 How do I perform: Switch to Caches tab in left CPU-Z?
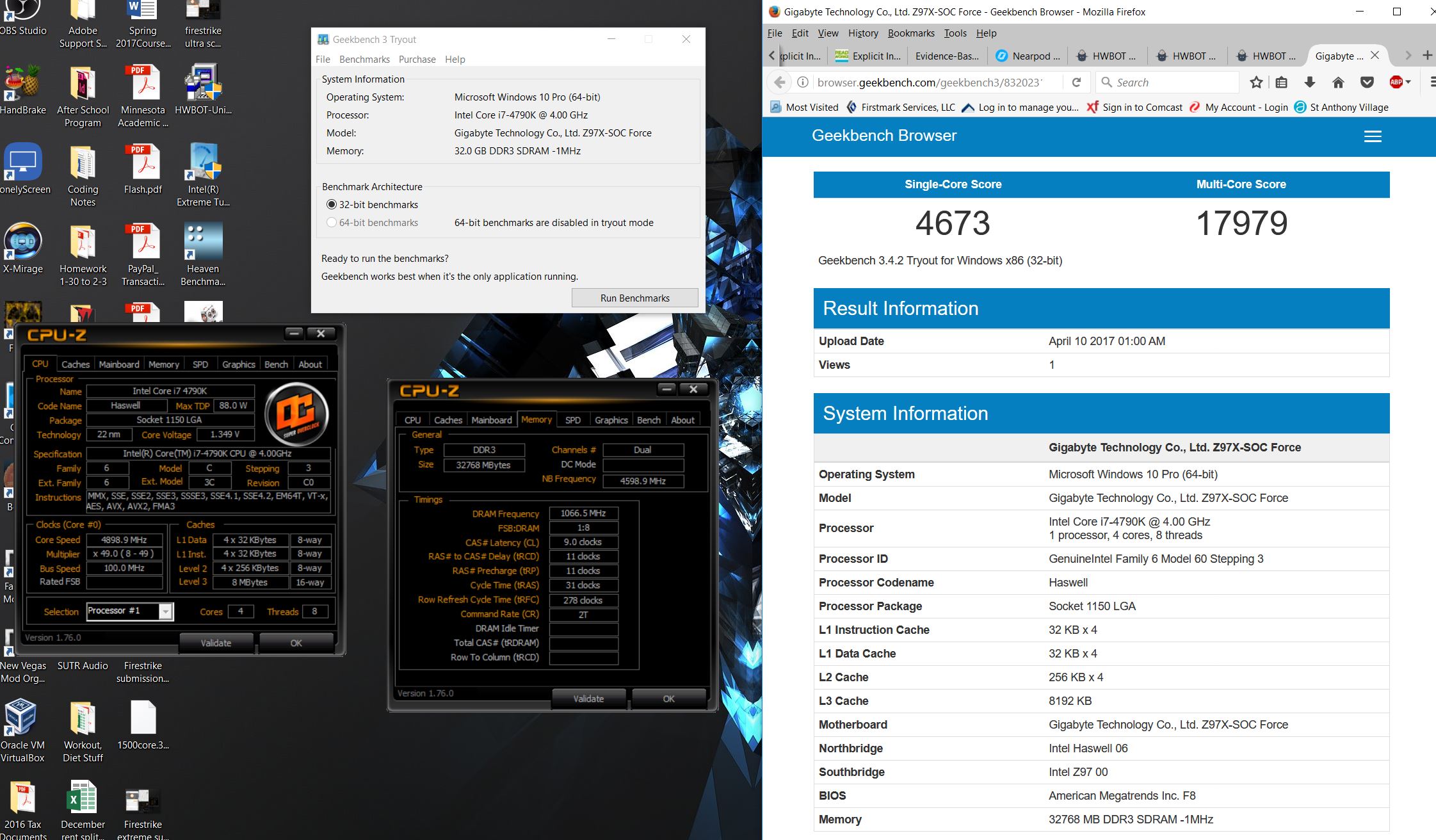(x=76, y=364)
